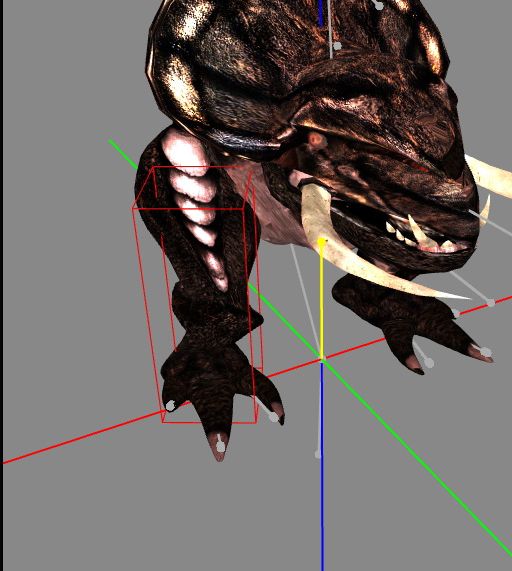This screenshot has width=512, height=571.
Task: Select the joint at right foot's outer claw
Action: click(486, 352)
